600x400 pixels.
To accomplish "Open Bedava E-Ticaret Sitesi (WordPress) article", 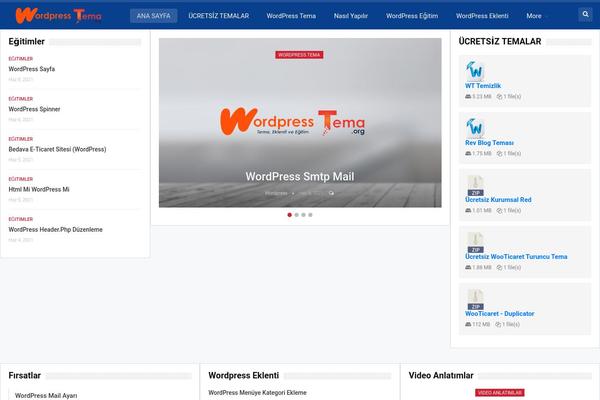I will pyautogui.click(x=57, y=149).
